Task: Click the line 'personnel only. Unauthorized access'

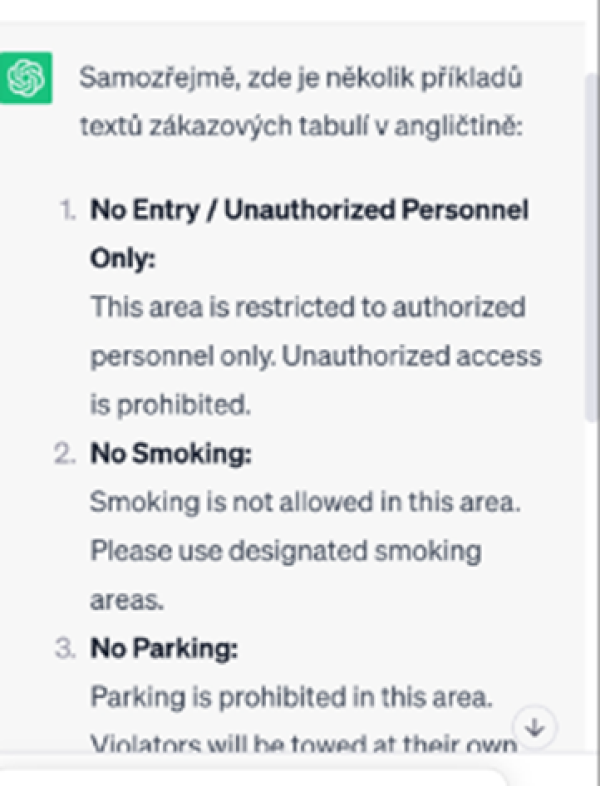Action: 316,356
